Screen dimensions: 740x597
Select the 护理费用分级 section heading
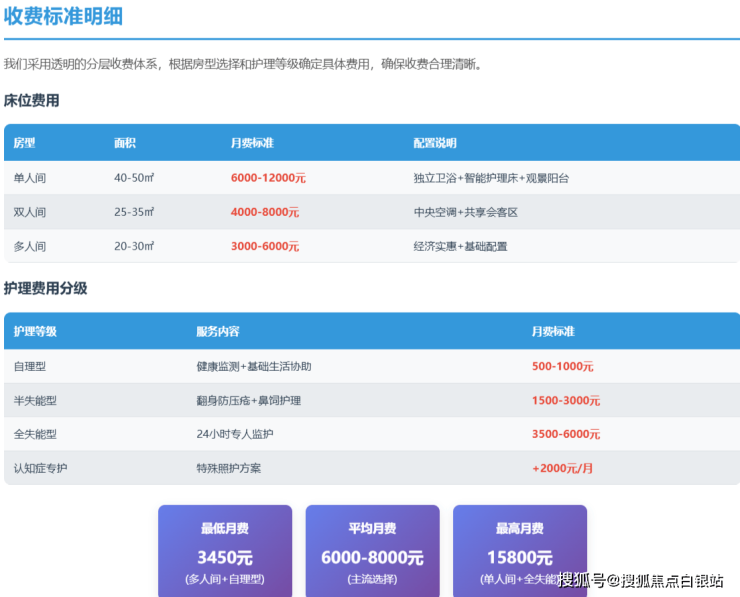click(45, 288)
